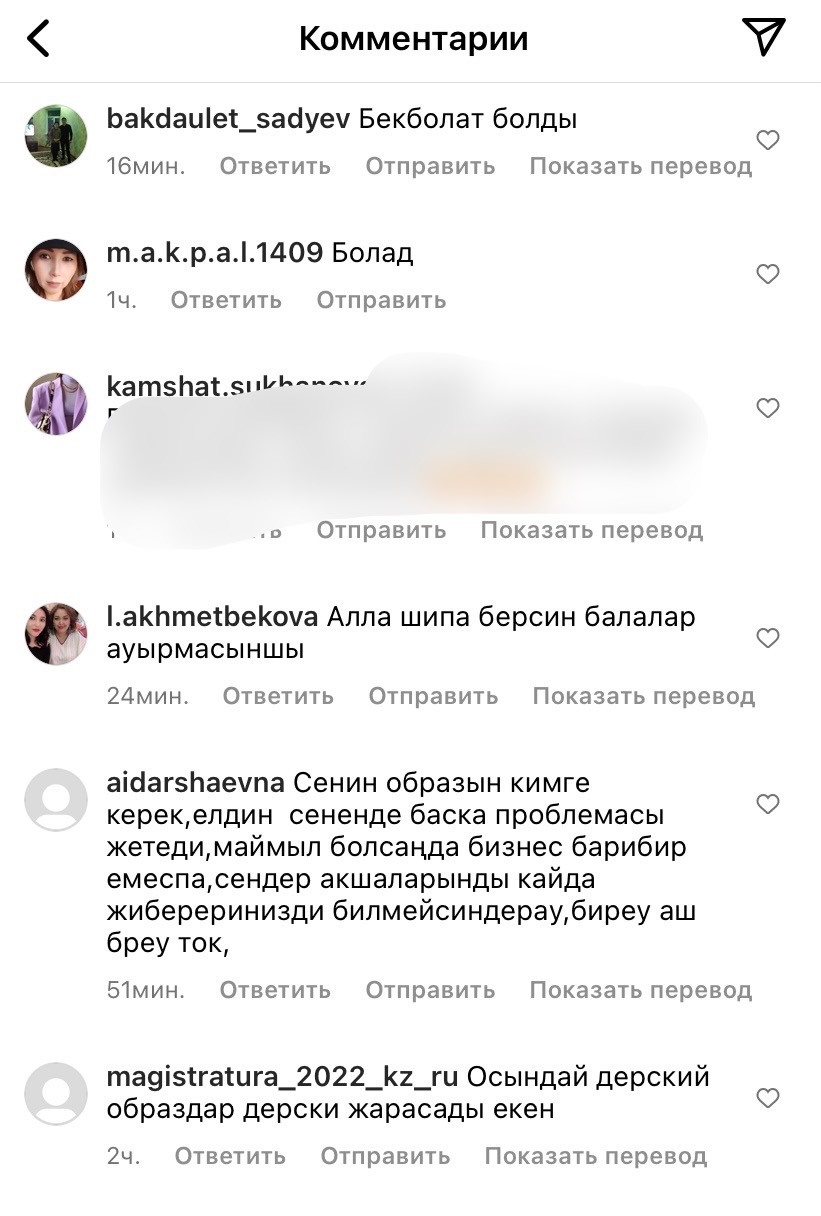The width and height of the screenshot is (821, 1216).
Task: Tap l.akhmetbekova avatar photo
Action: point(56,634)
